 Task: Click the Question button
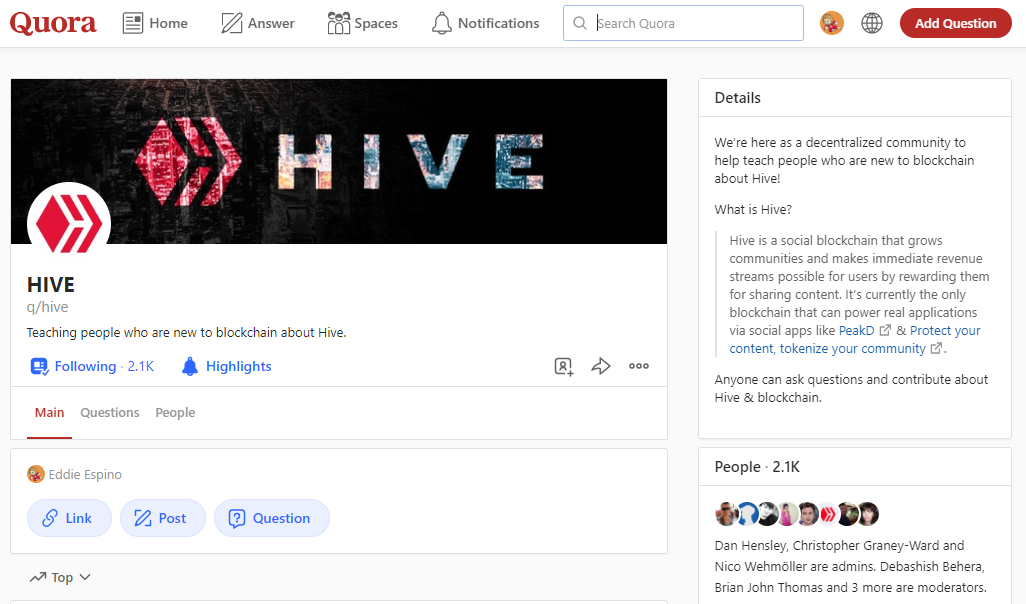(272, 518)
